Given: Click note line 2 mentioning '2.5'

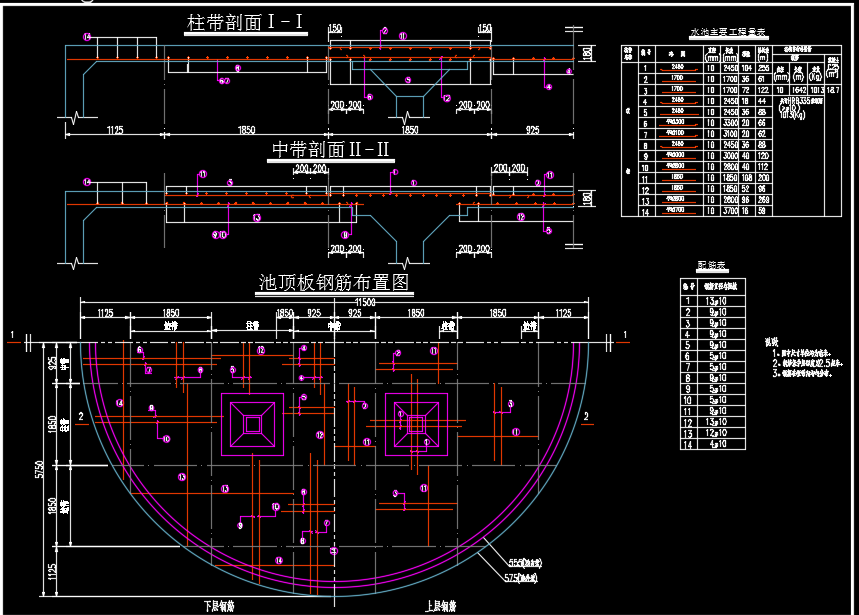Looking at the screenshot, I should (808, 364).
